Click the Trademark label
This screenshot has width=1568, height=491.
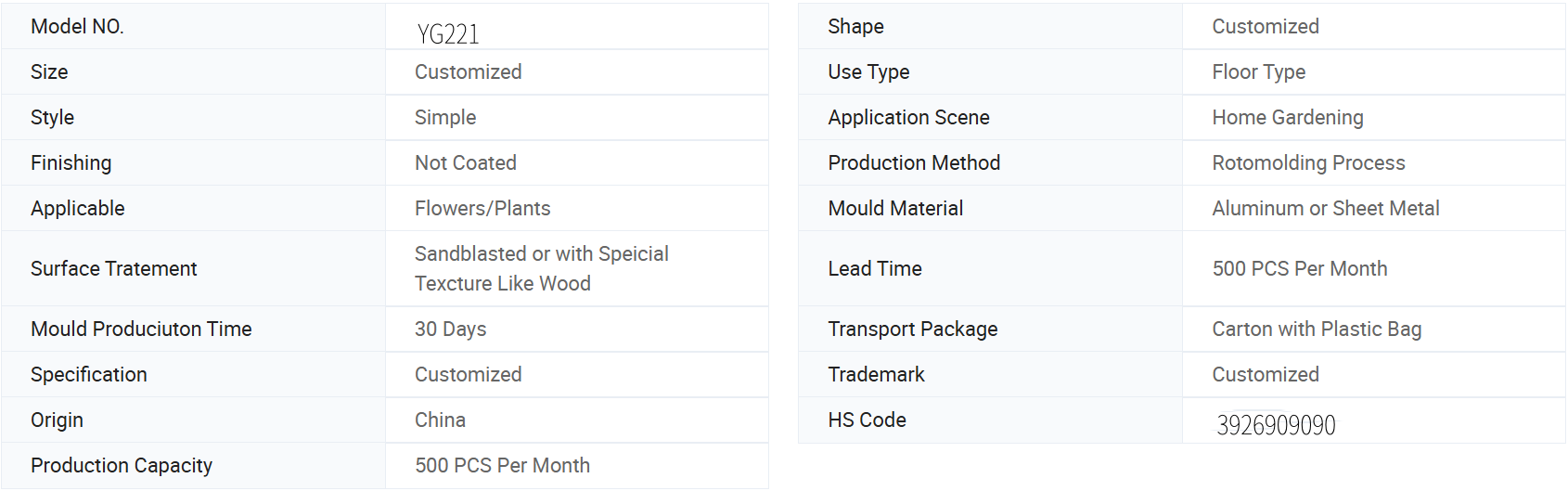coord(876,375)
